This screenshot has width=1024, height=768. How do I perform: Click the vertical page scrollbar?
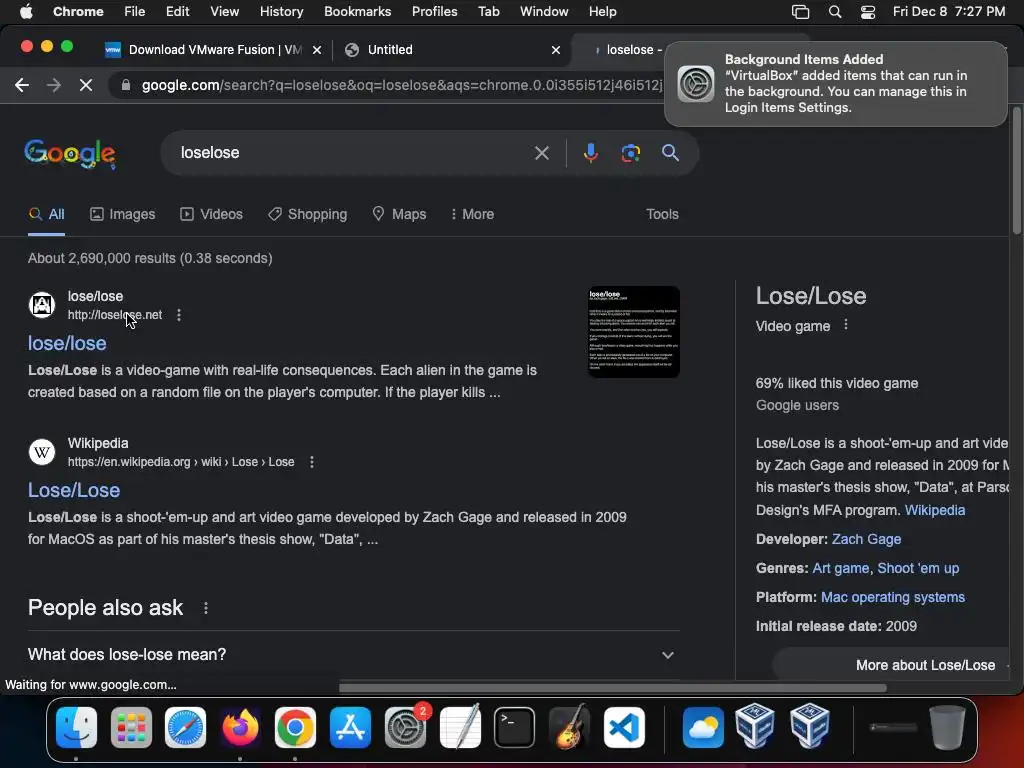[1016, 170]
